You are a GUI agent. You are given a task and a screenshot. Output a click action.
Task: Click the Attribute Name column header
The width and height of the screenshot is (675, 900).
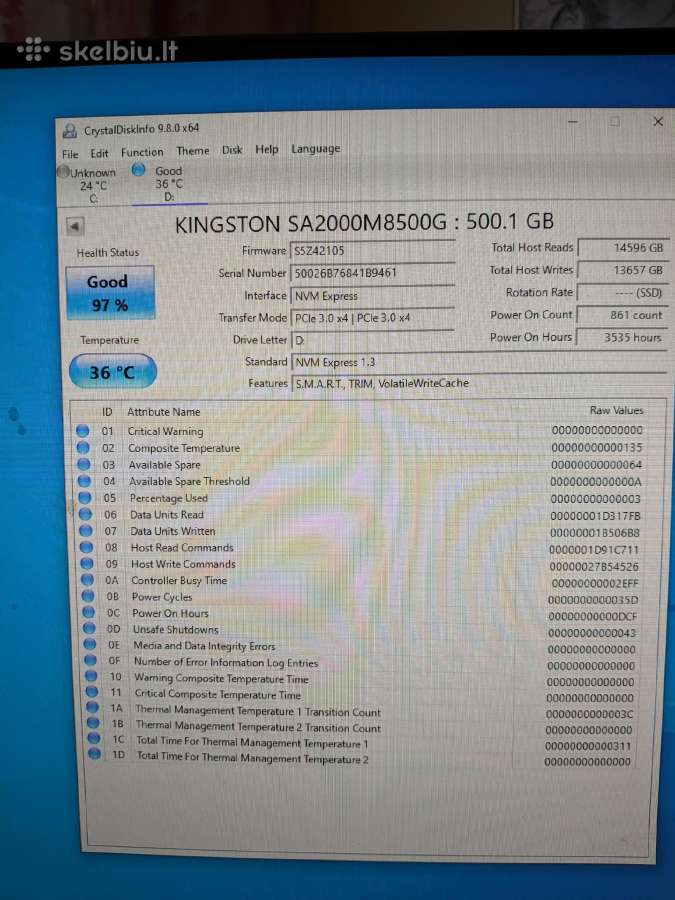[164, 412]
